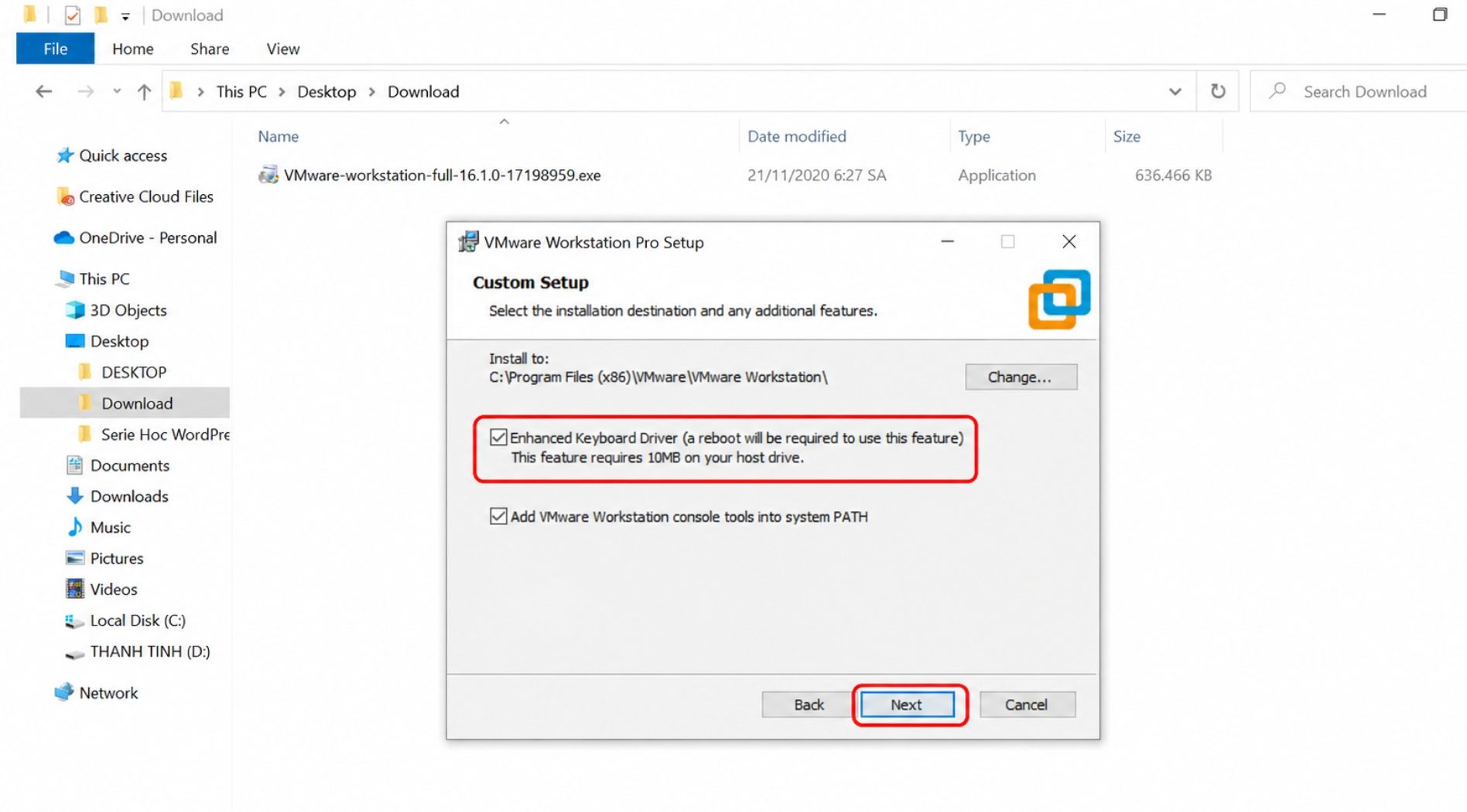The width and height of the screenshot is (1467, 812).
Task: Close the VMware Workstation Pro Setup dialog
Action: [1069, 242]
